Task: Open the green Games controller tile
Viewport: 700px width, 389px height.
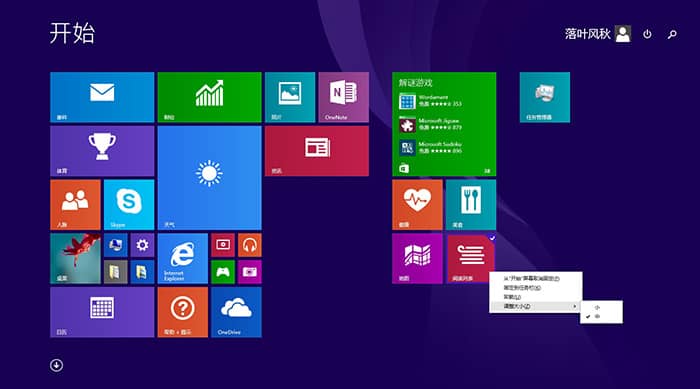Action: click(223, 272)
